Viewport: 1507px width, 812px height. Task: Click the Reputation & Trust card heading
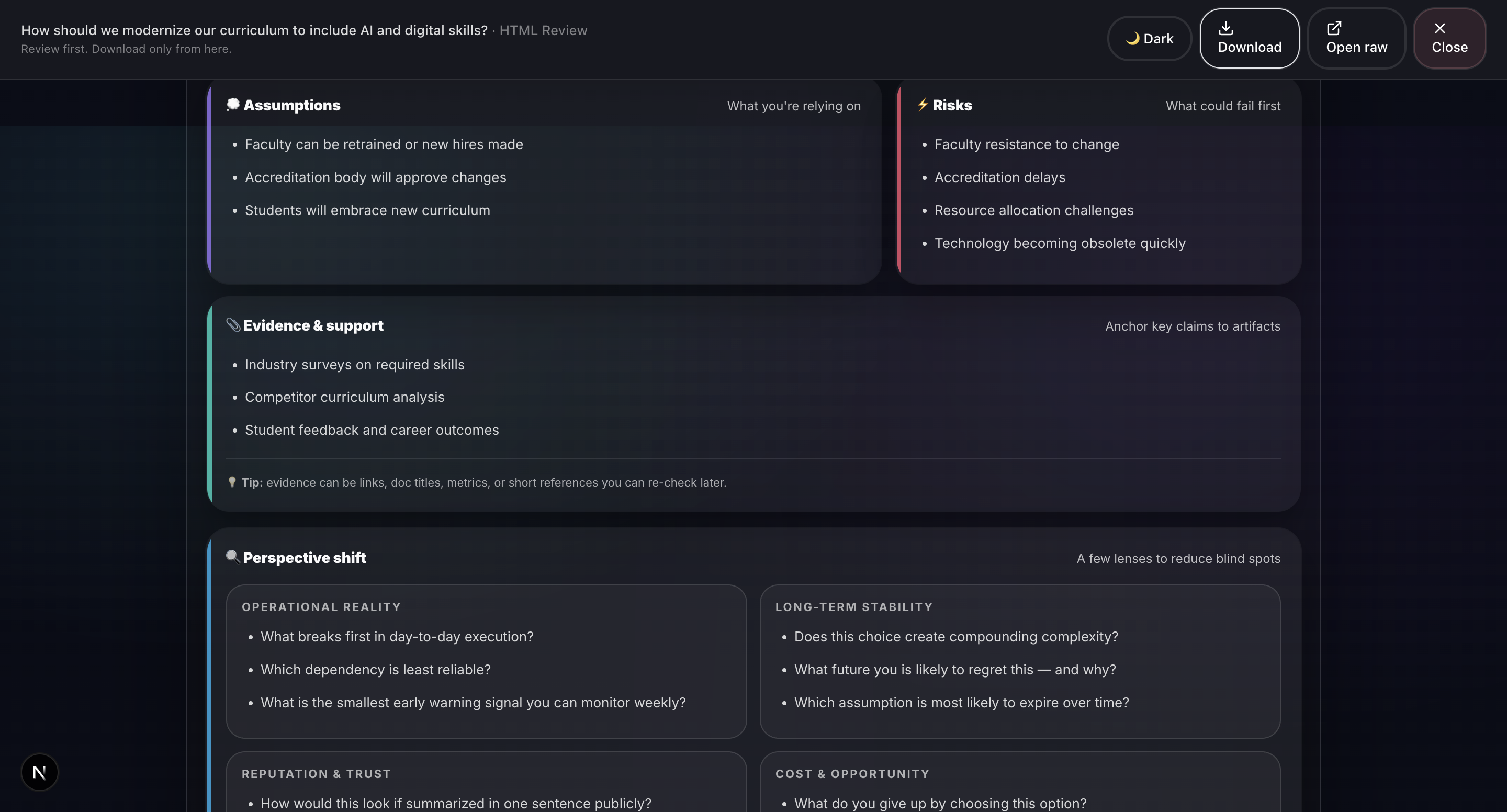pos(316,774)
